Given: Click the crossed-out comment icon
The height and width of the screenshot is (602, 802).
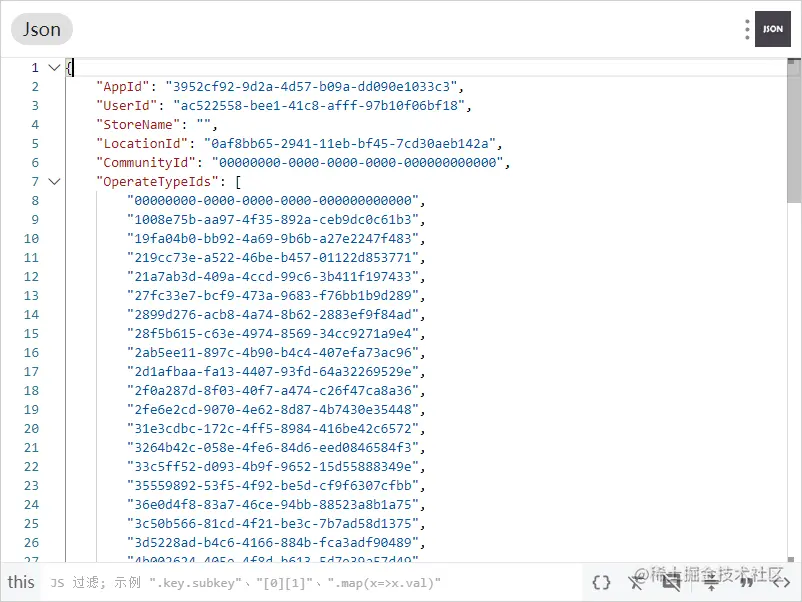Looking at the screenshot, I should (671, 582).
